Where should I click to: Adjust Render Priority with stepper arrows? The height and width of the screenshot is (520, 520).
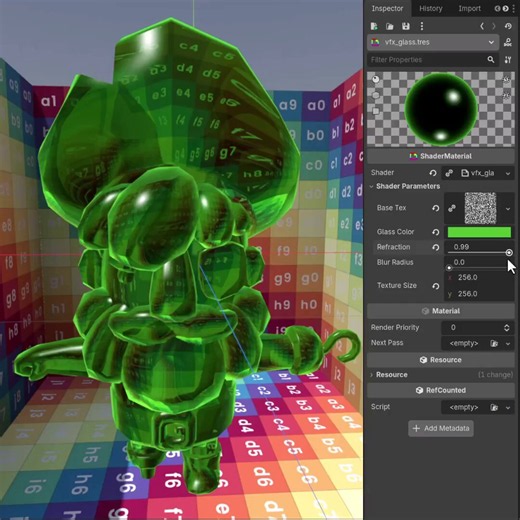pos(507,328)
